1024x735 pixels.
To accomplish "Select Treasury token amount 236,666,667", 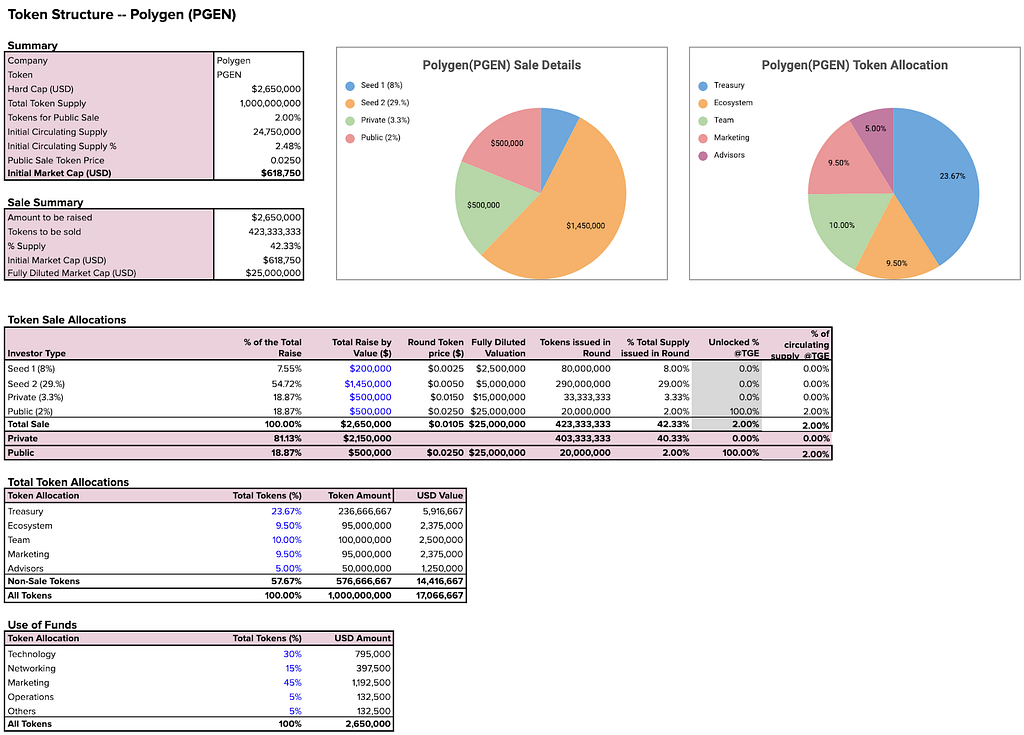I will [x=364, y=512].
